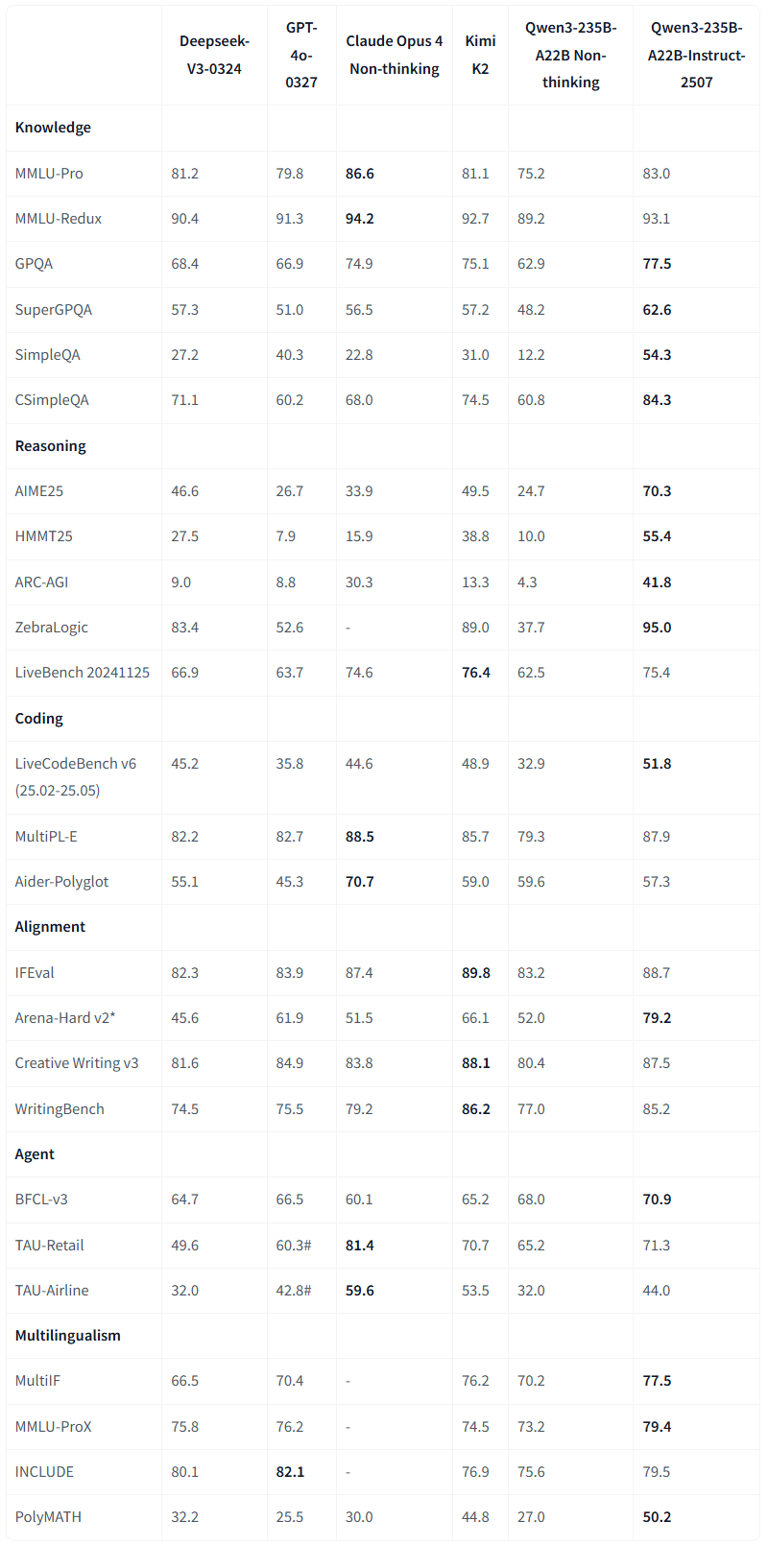Screen dimensions: 768x1568
Task: Click the bold 82.1 score in INCLUDE row
Action: pyautogui.click(x=290, y=1472)
